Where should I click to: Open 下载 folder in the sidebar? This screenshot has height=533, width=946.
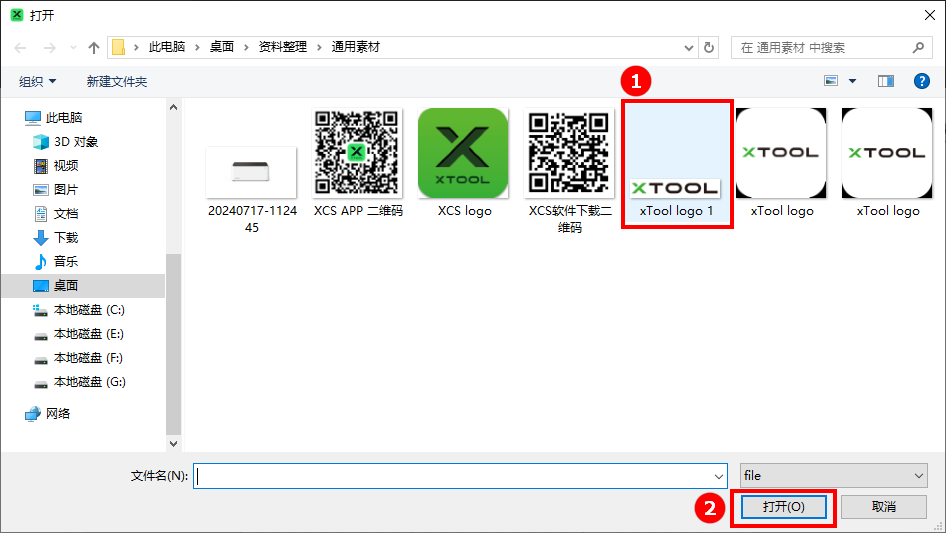click(x=56, y=238)
